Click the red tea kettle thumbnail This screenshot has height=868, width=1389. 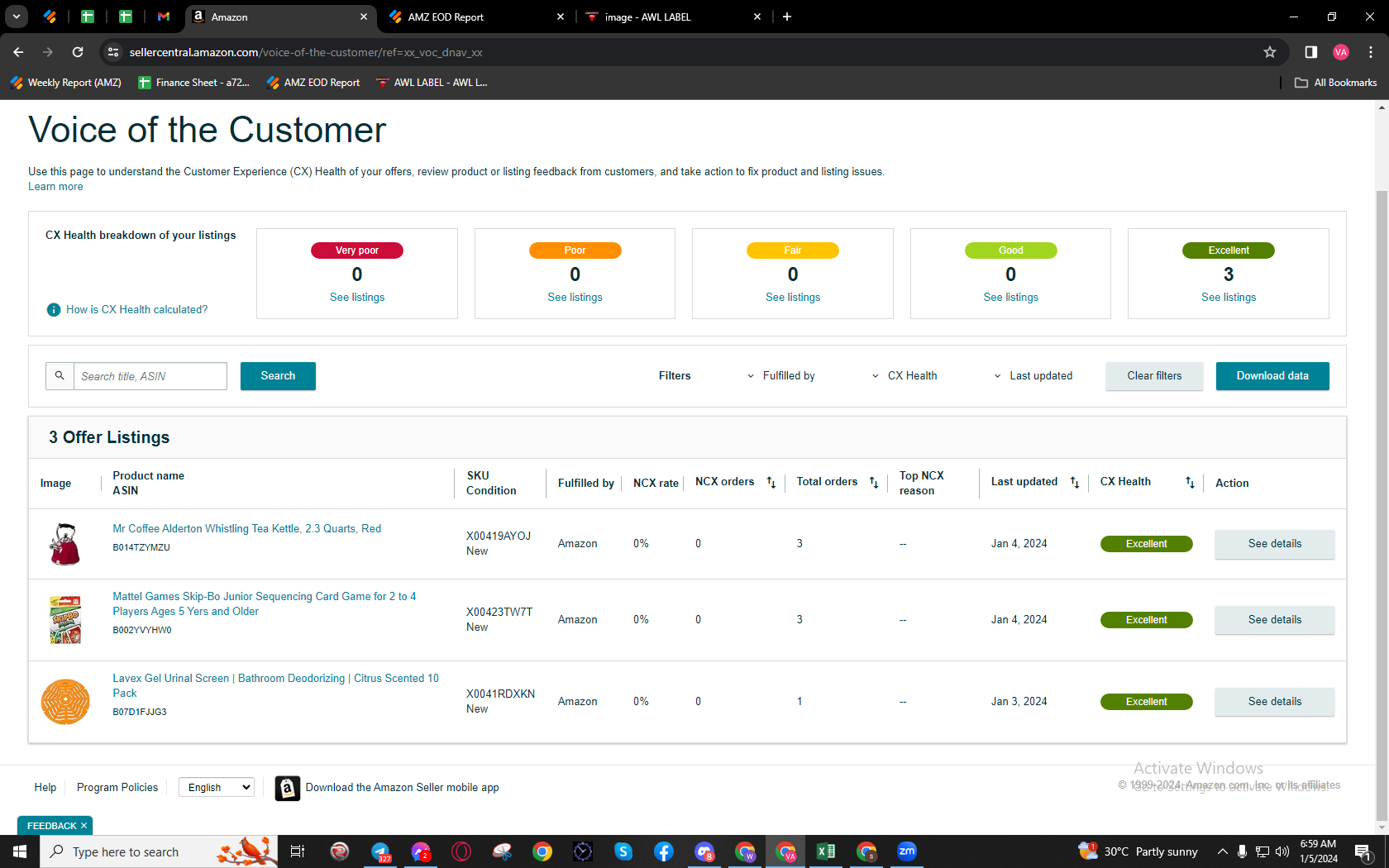(65, 544)
